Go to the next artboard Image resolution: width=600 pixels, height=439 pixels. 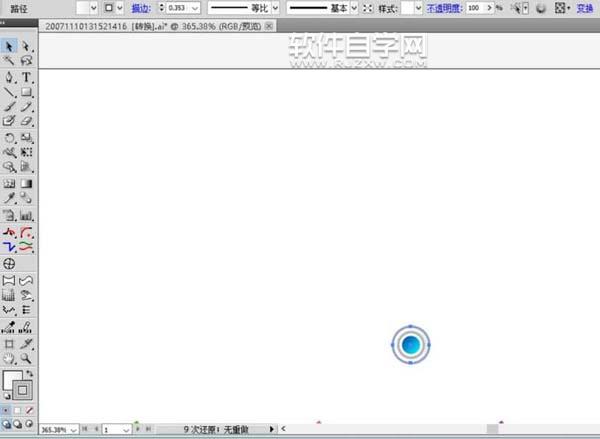(138, 429)
